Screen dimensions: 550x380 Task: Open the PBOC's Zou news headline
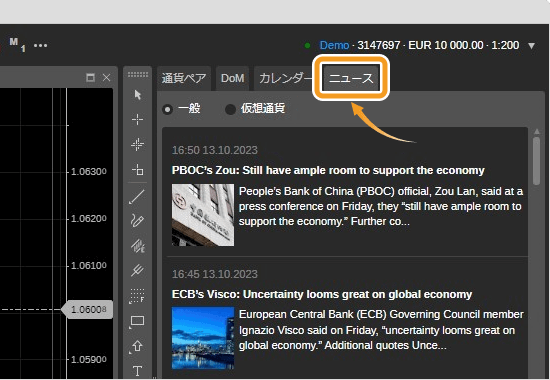(328, 170)
